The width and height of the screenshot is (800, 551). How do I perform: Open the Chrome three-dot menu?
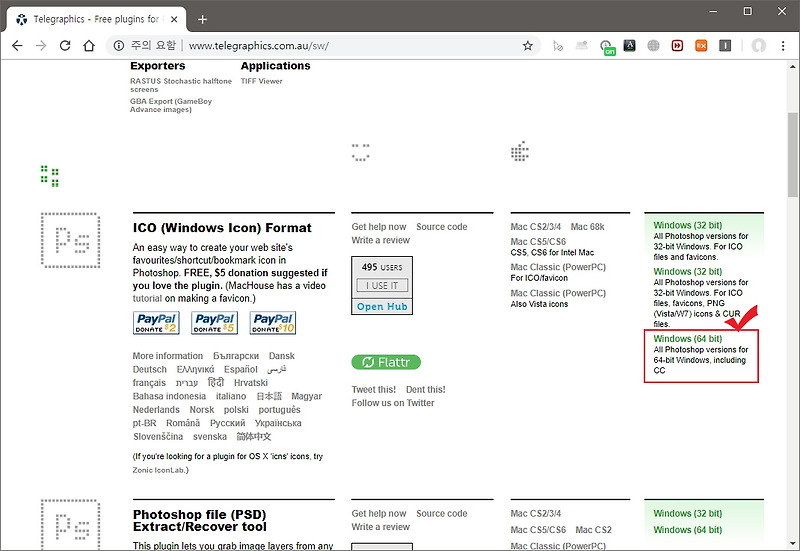pos(783,45)
